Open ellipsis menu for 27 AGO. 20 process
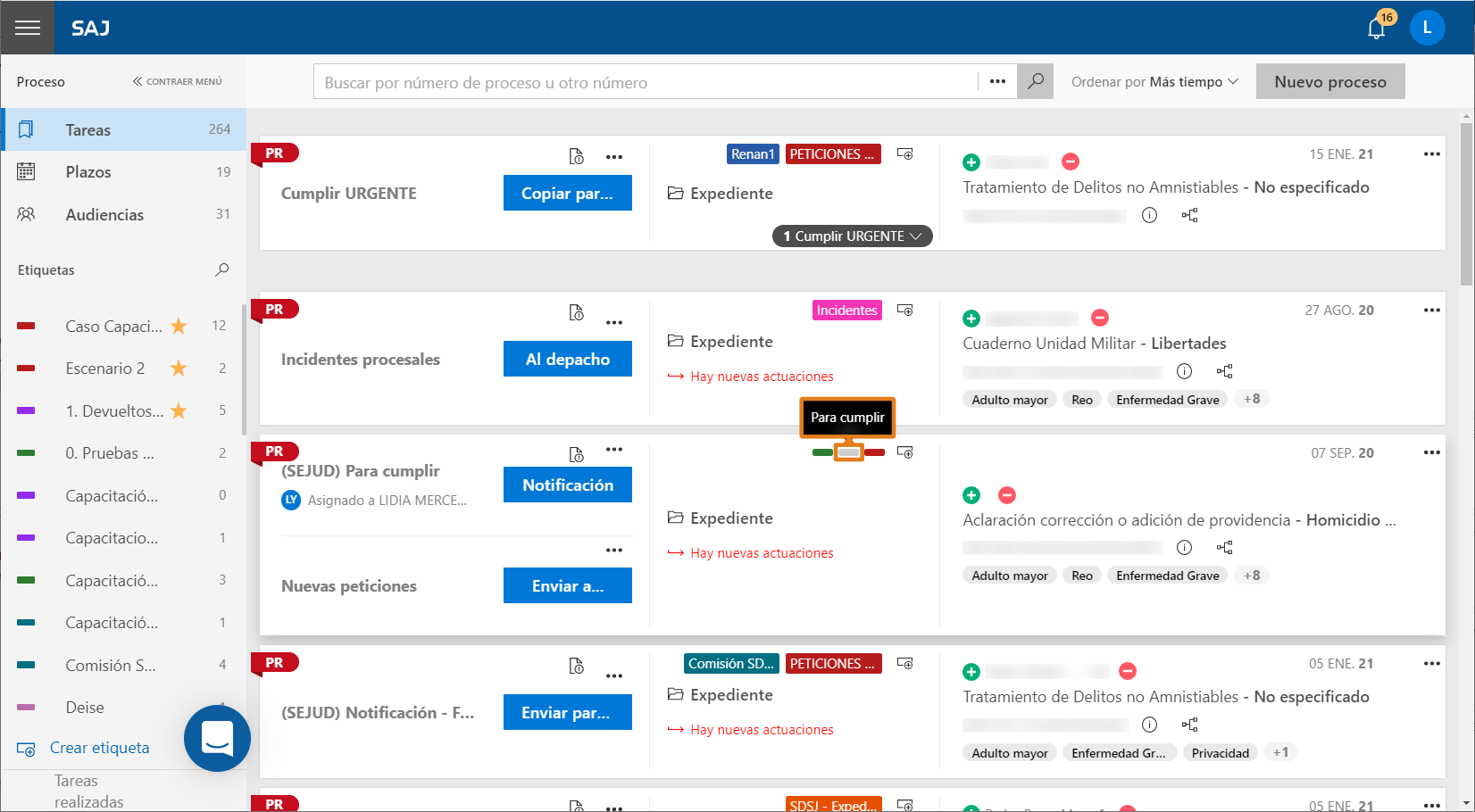1475x812 pixels. pos(1431,311)
